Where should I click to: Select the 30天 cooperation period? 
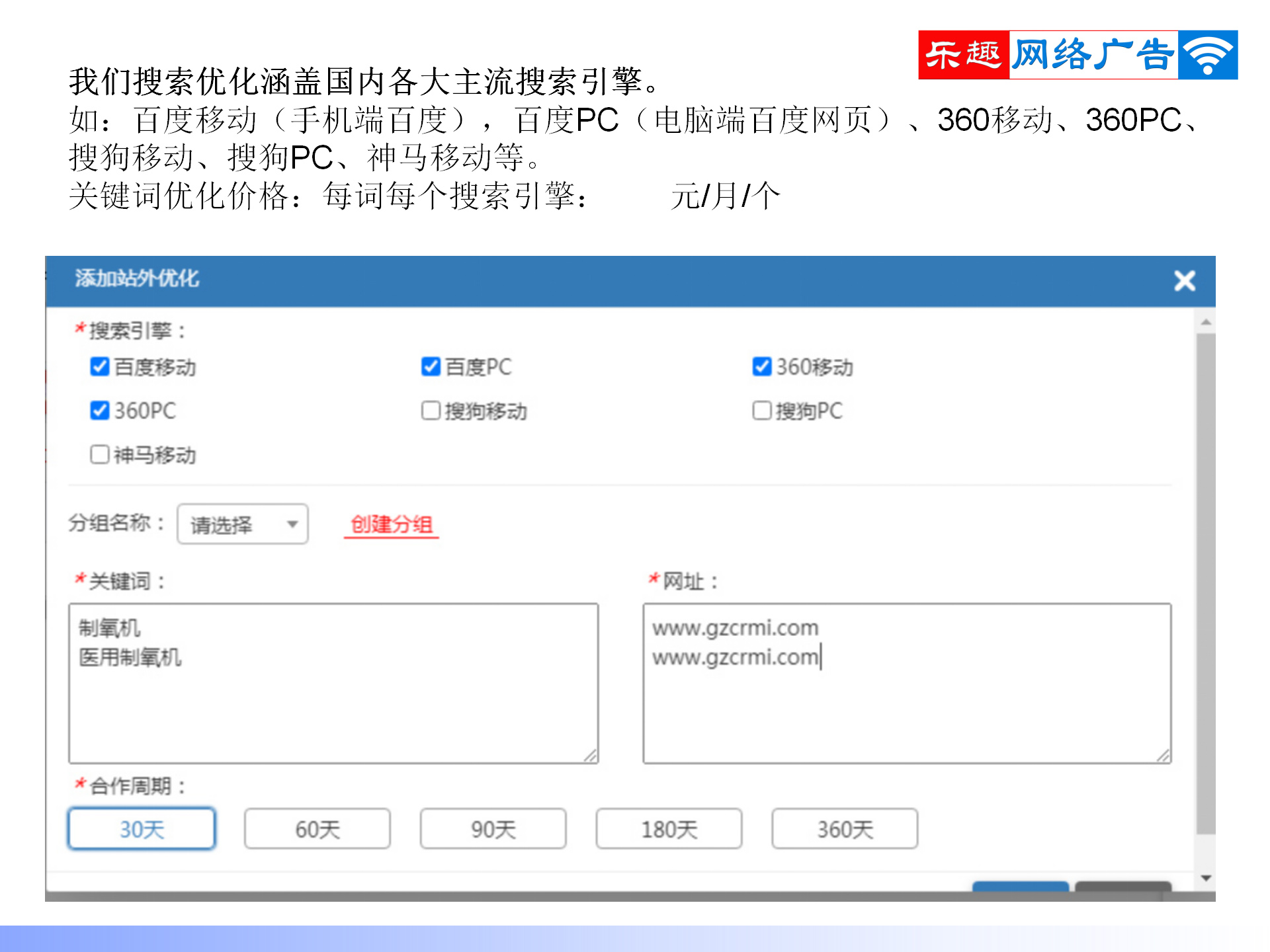tap(142, 829)
